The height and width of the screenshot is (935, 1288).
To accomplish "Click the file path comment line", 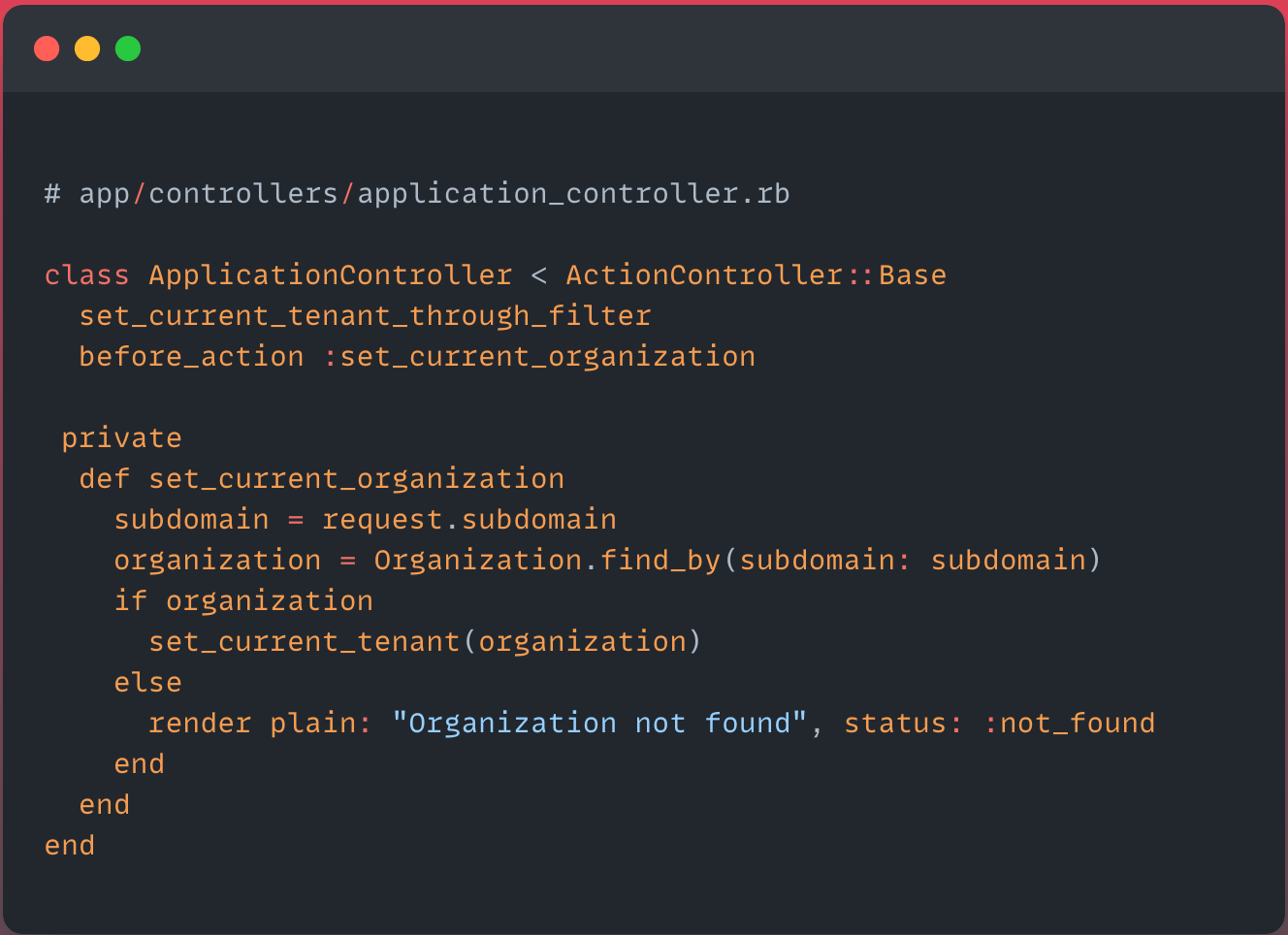I will pos(417,194).
